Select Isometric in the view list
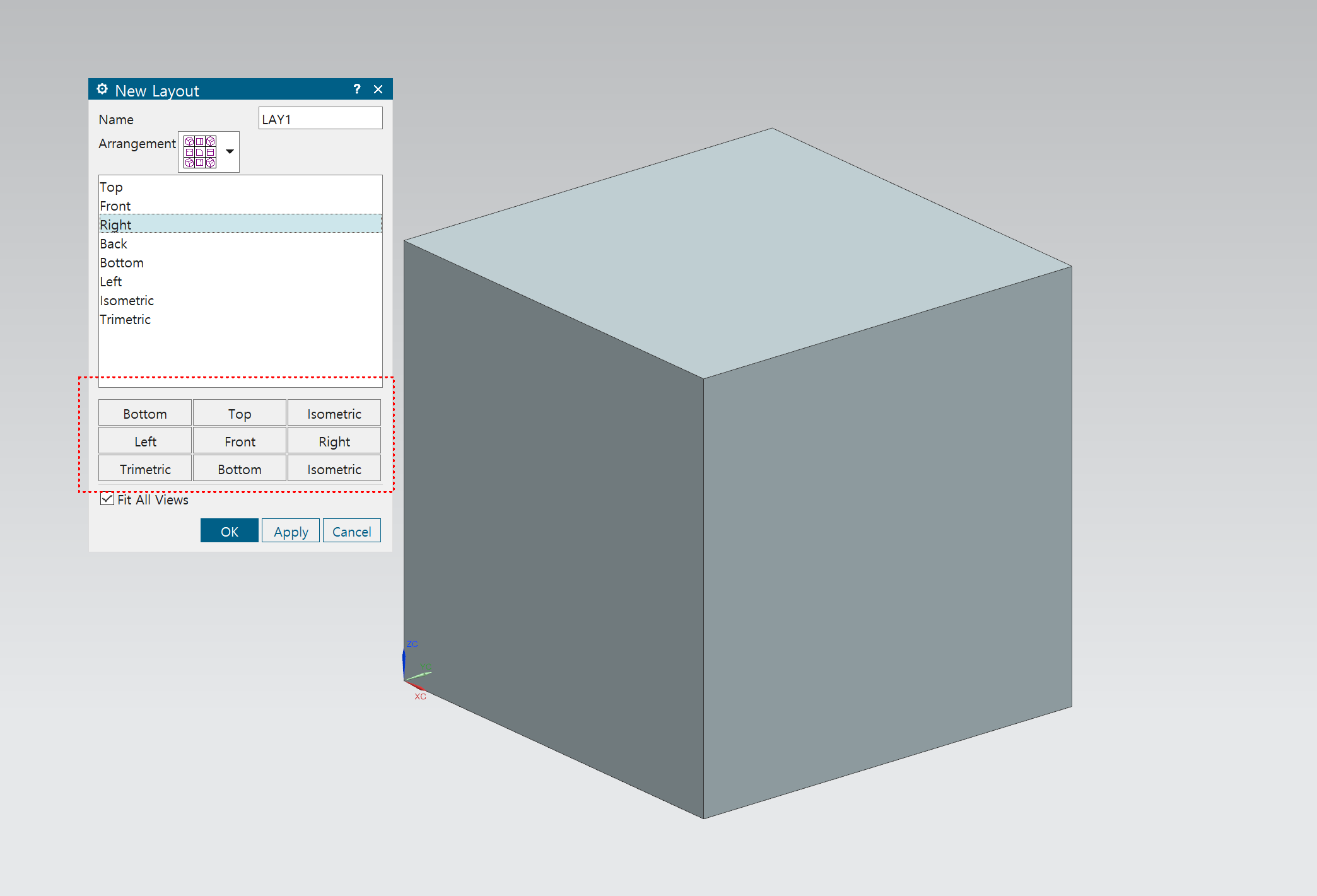The width and height of the screenshot is (1317, 896). point(240,301)
